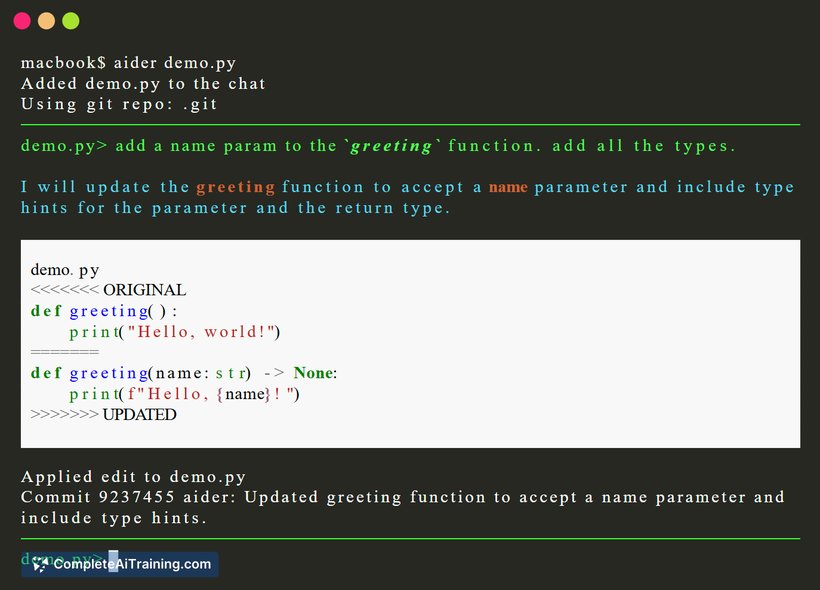Click the '=======' diff separator line
The image size is (820, 590).
coord(65,352)
